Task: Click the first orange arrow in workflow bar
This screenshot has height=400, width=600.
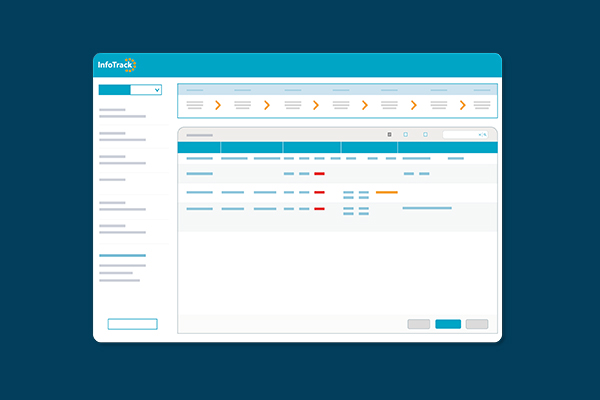Action: pyautogui.click(x=218, y=104)
